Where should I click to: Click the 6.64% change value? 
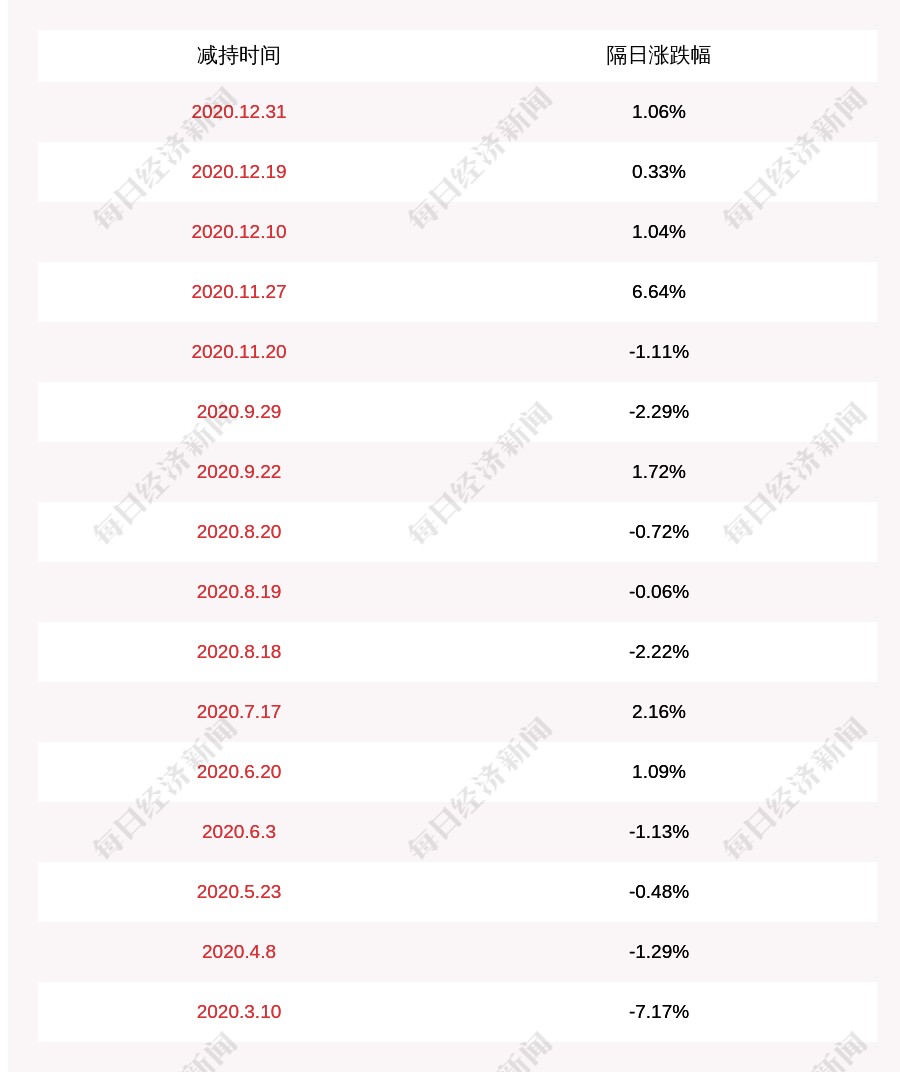tap(658, 292)
